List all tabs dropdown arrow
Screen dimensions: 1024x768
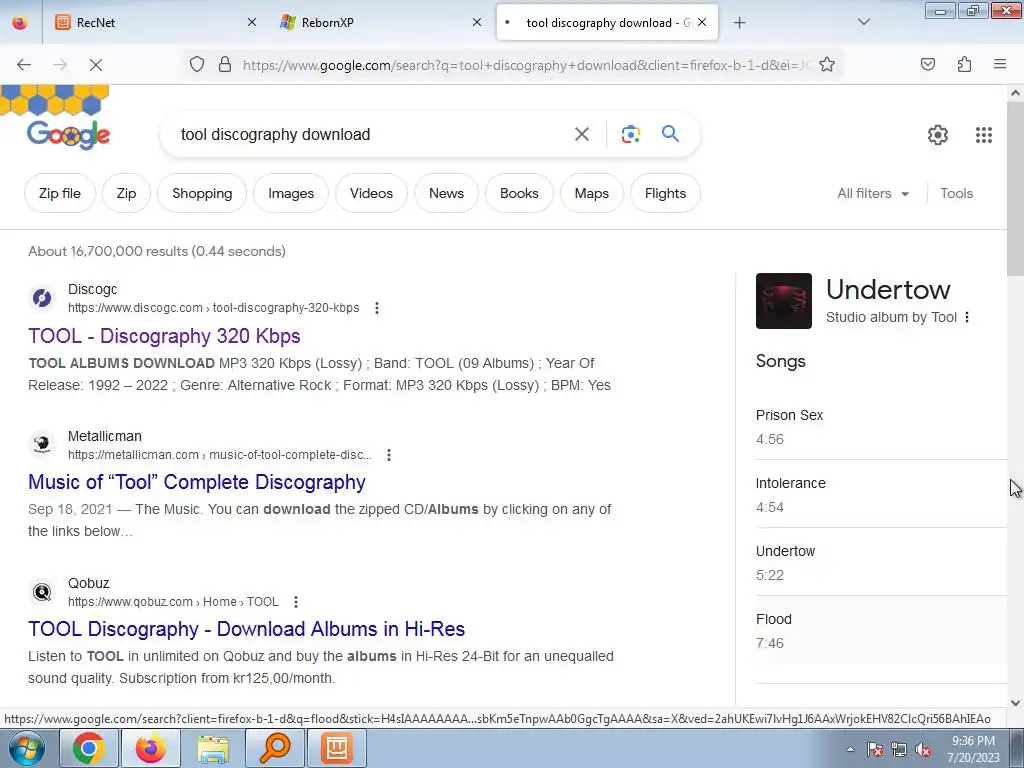pos(863,22)
